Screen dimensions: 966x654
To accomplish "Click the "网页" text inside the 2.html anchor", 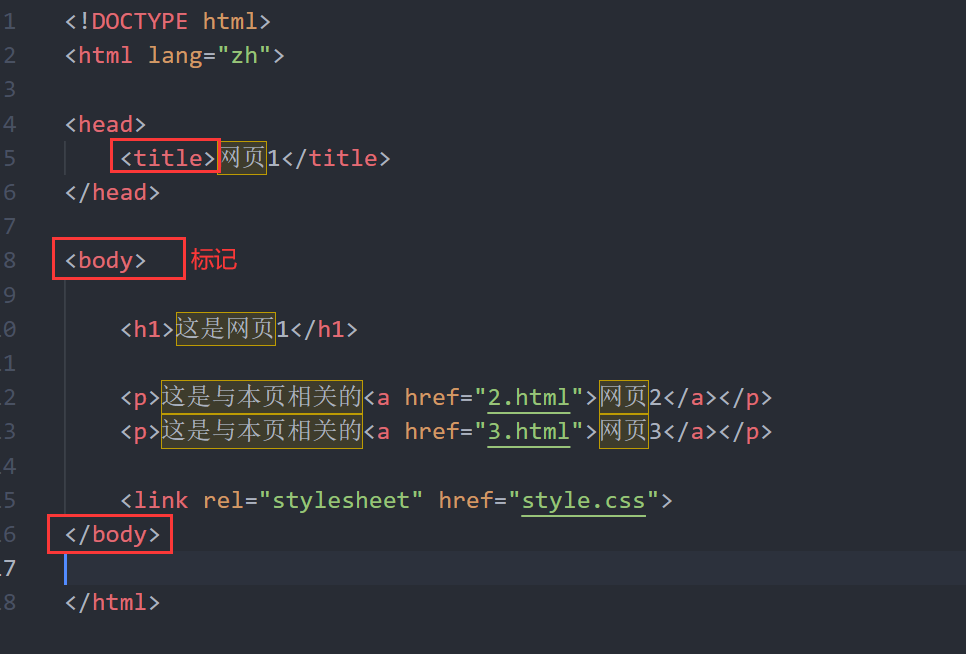I will click(x=623, y=397).
